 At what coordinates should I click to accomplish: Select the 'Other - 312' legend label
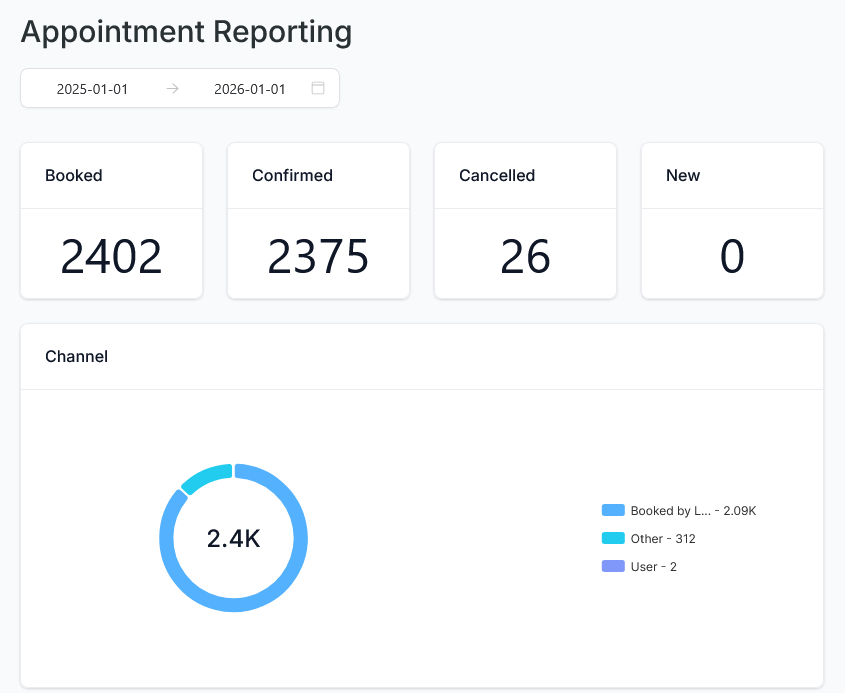click(x=663, y=538)
